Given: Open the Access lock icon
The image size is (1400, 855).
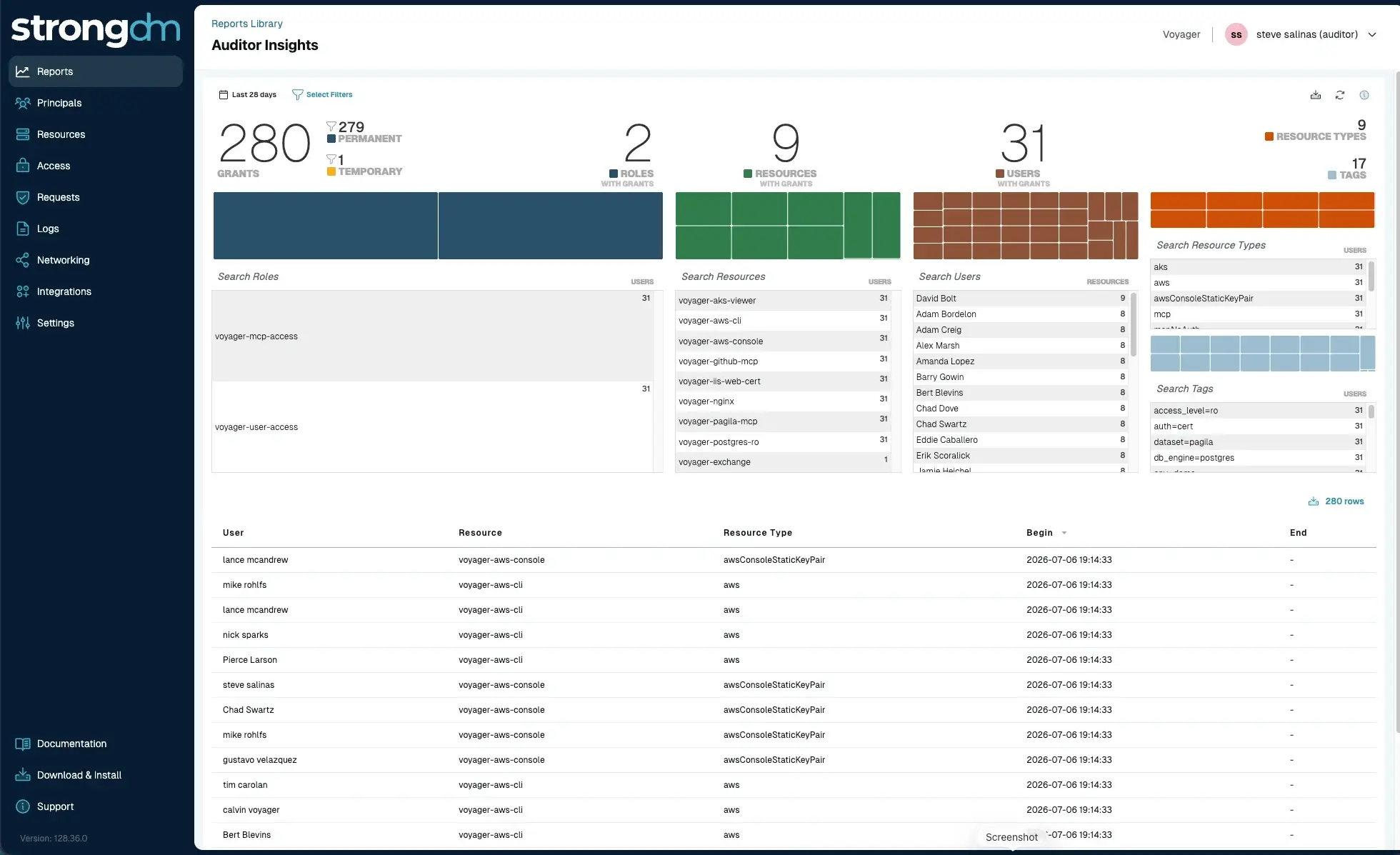Looking at the screenshot, I should coord(23,166).
